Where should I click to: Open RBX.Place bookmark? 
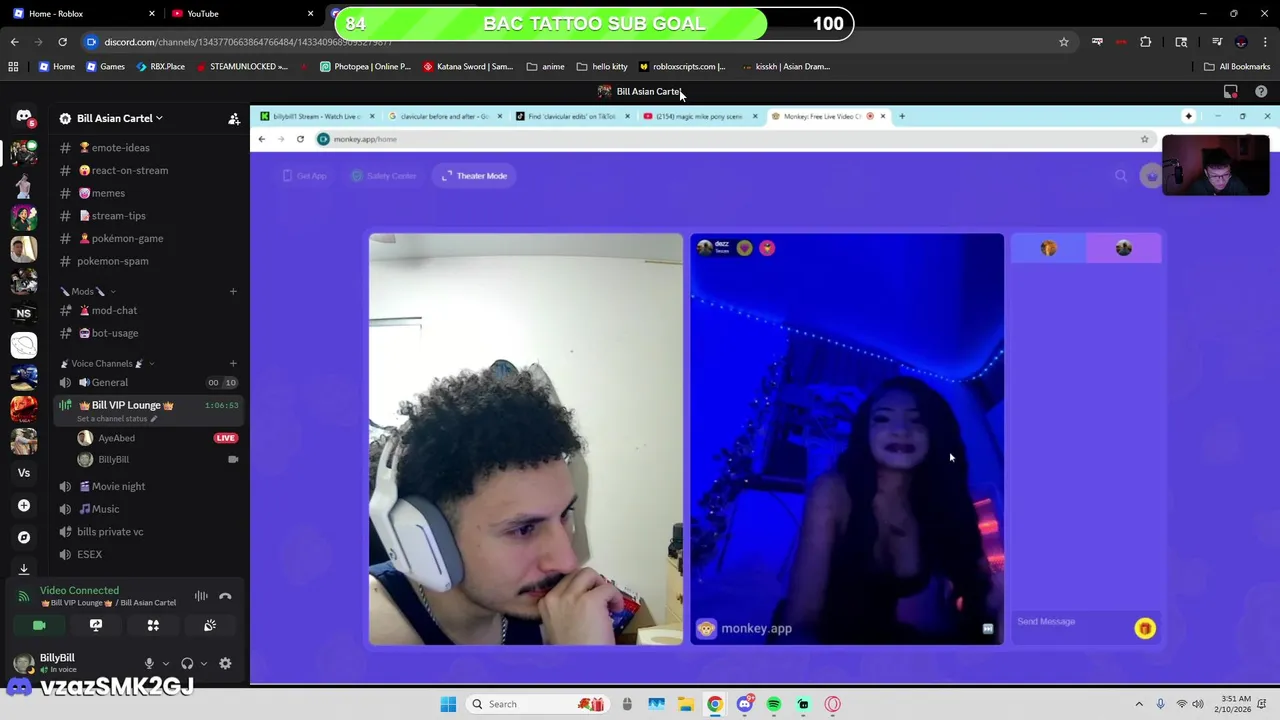coord(160,67)
